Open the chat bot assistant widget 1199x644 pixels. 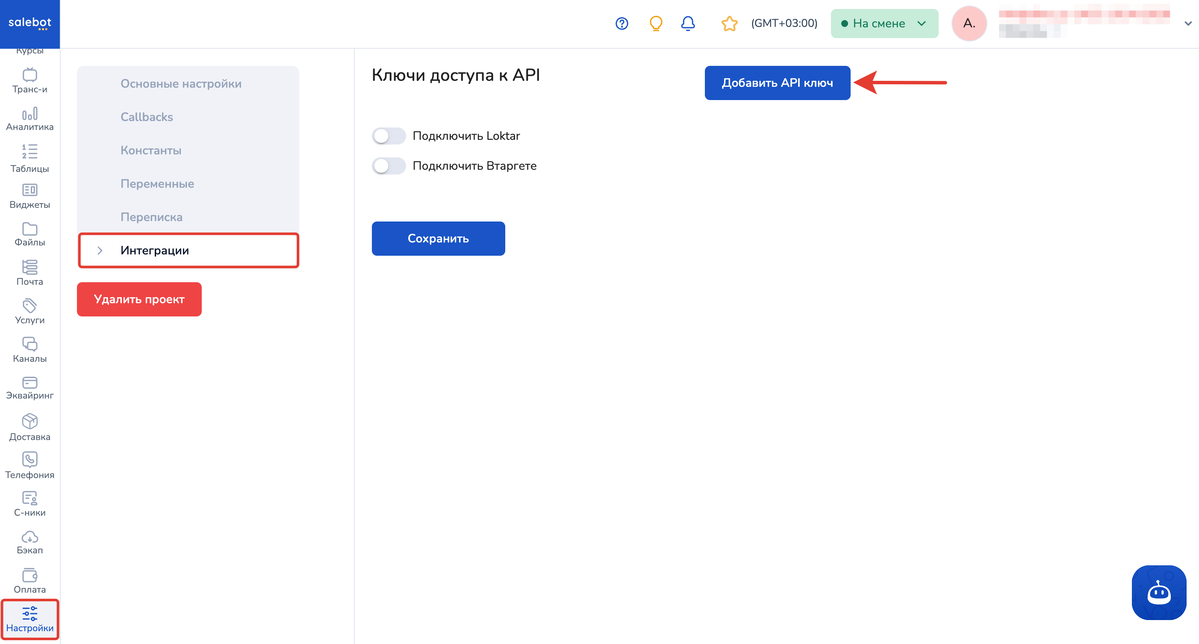point(1158,593)
